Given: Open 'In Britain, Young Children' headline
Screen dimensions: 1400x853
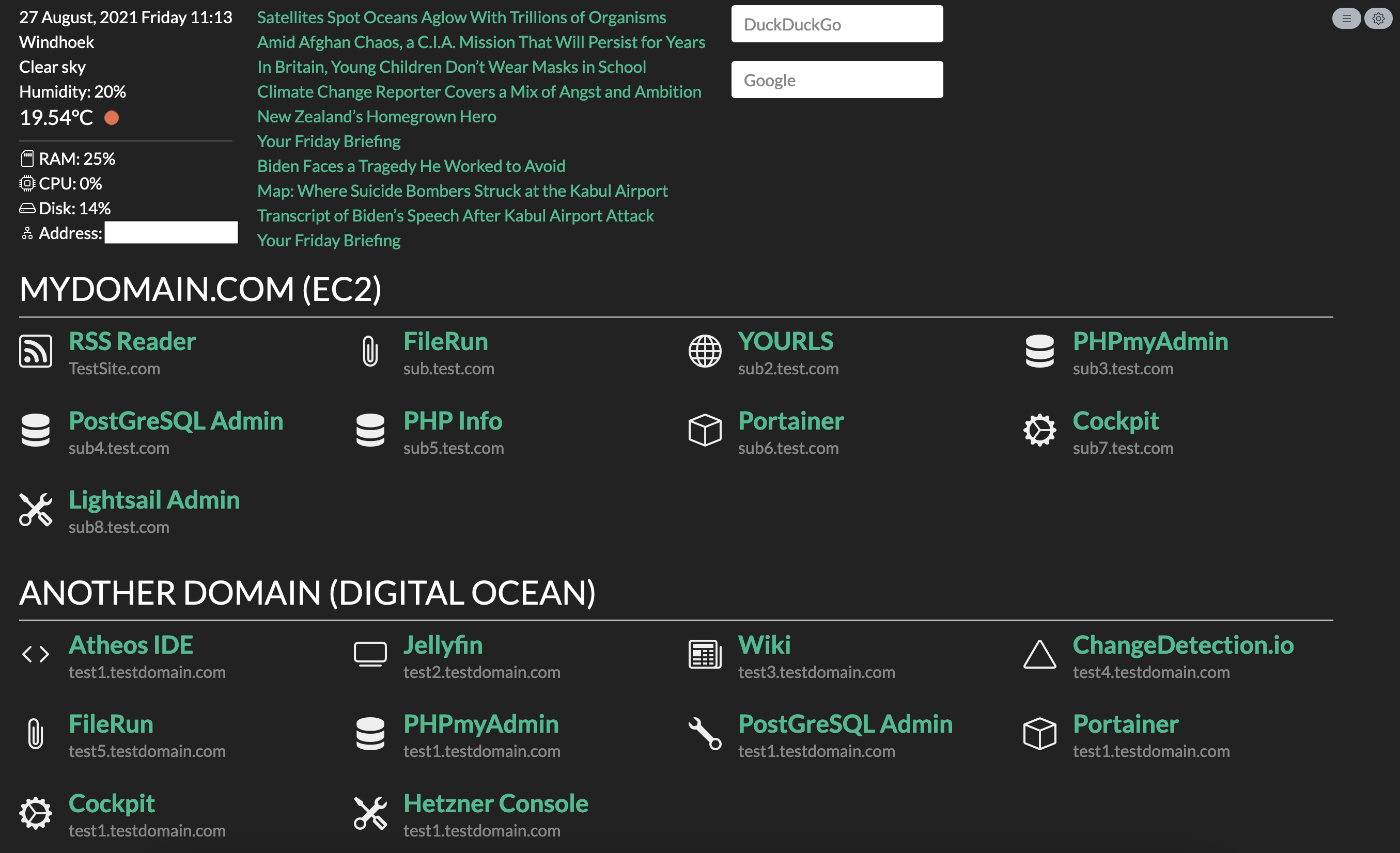Looking at the screenshot, I should [452, 67].
